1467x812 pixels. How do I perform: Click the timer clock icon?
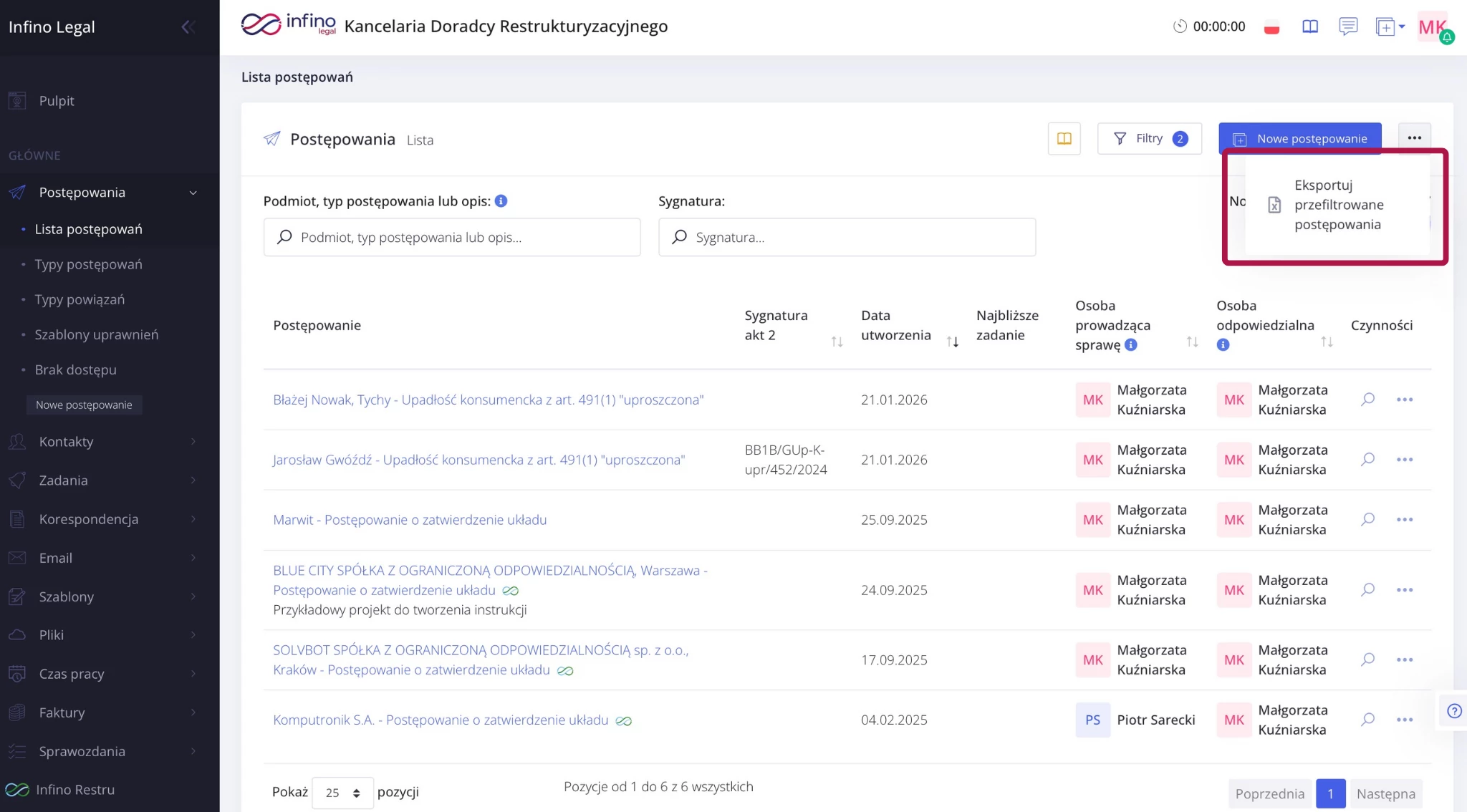click(x=1179, y=26)
